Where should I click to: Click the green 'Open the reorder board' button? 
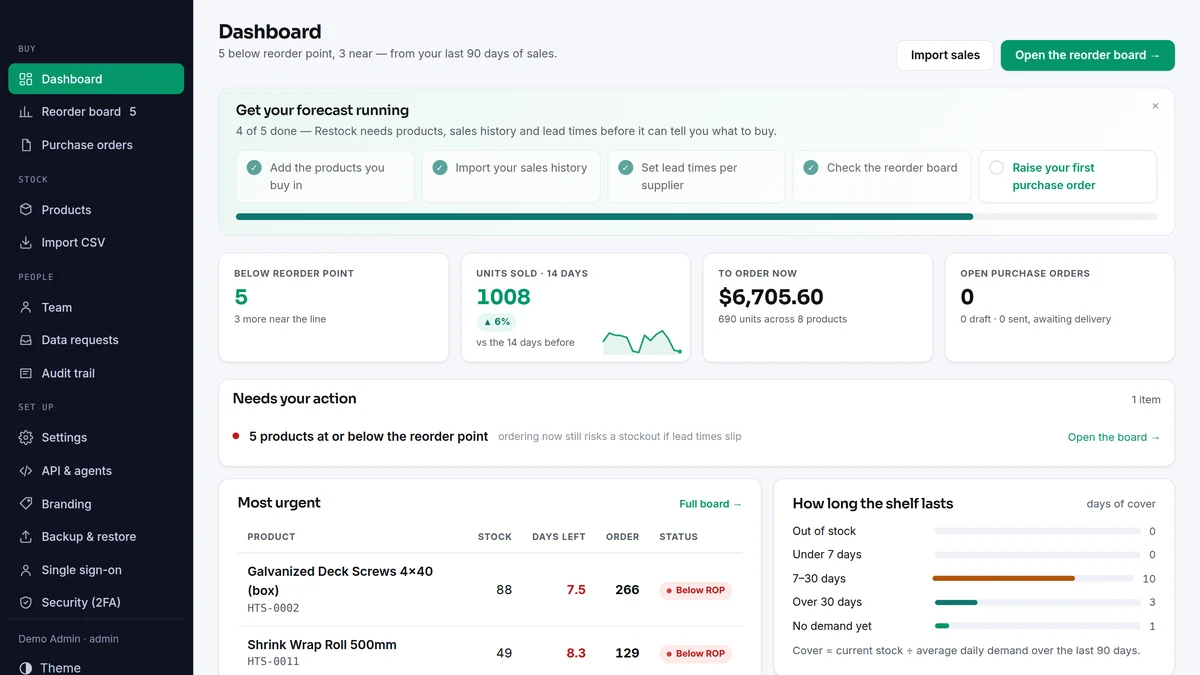(x=1087, y=55)
